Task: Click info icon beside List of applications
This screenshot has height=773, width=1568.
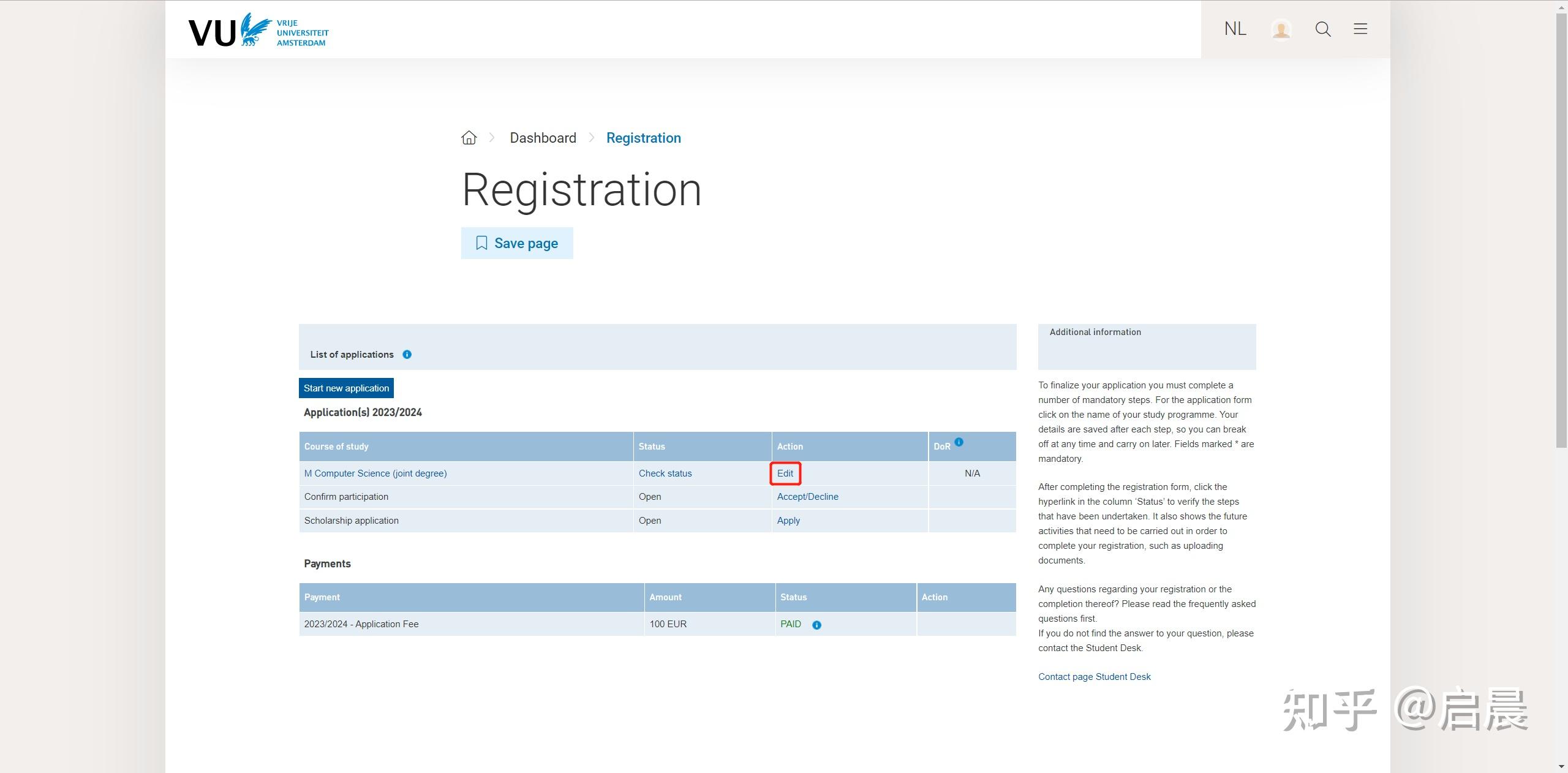Action: (407, 355)
